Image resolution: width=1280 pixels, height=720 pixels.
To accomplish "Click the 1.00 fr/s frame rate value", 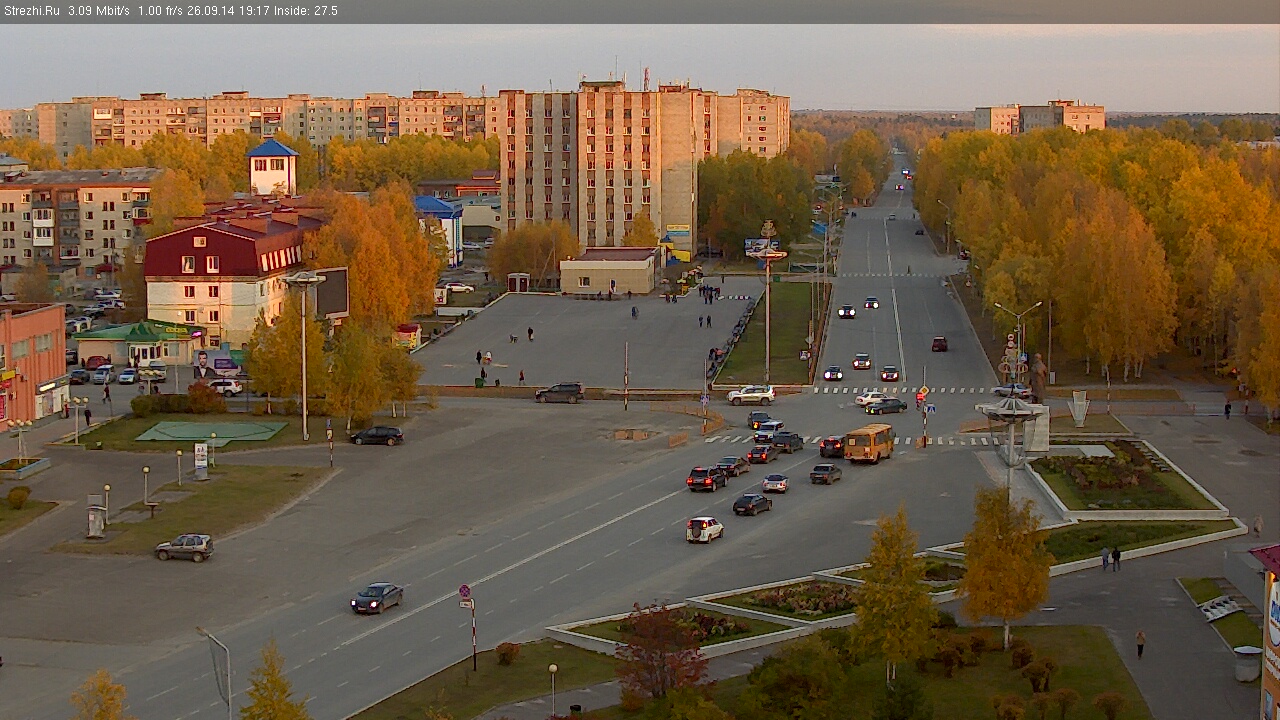I will pos(161,11).
